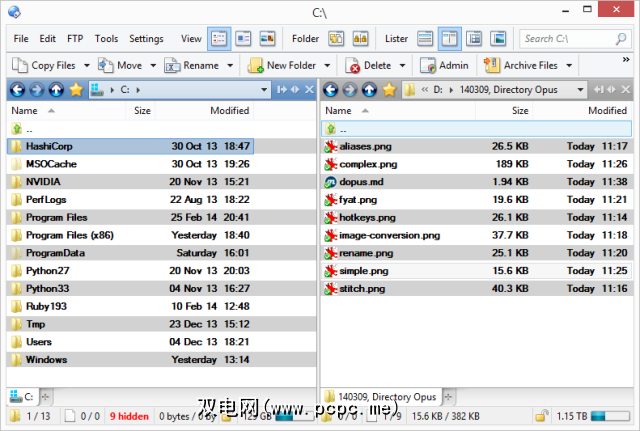Close the left file display pane
Screen dimensions: 640x431
309,89
